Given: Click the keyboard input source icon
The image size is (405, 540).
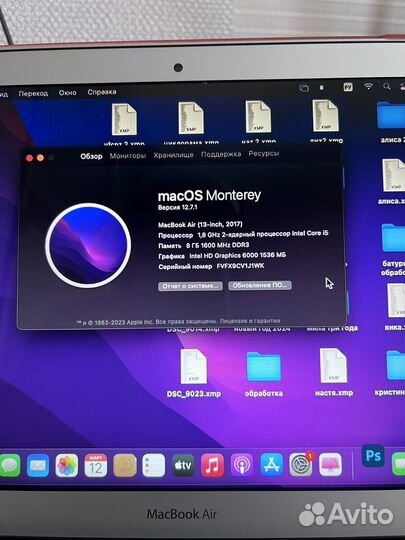Looking at the screenshot, I should (x=348, y=87).
